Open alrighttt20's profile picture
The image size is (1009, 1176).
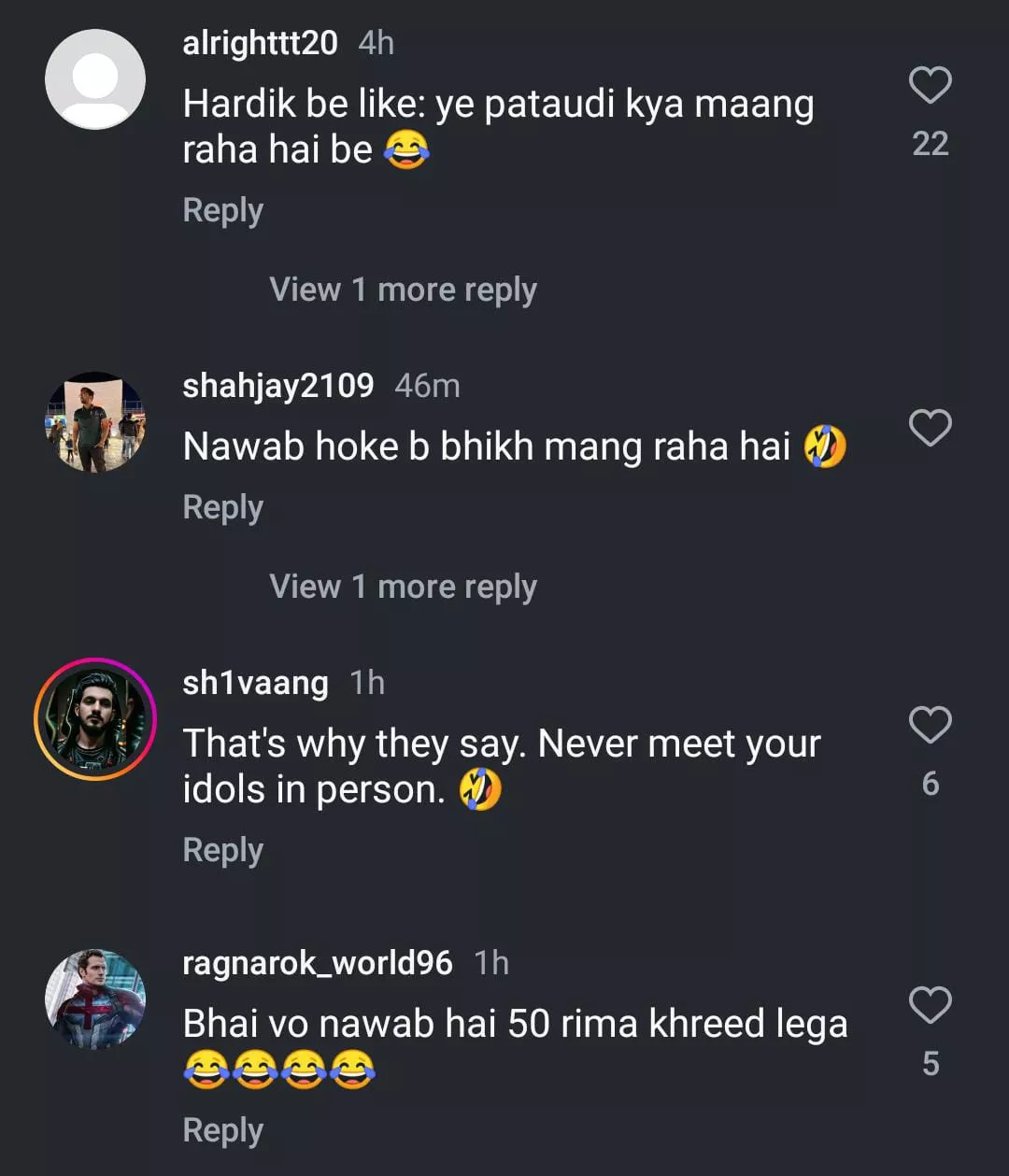[x=95, y=79]
